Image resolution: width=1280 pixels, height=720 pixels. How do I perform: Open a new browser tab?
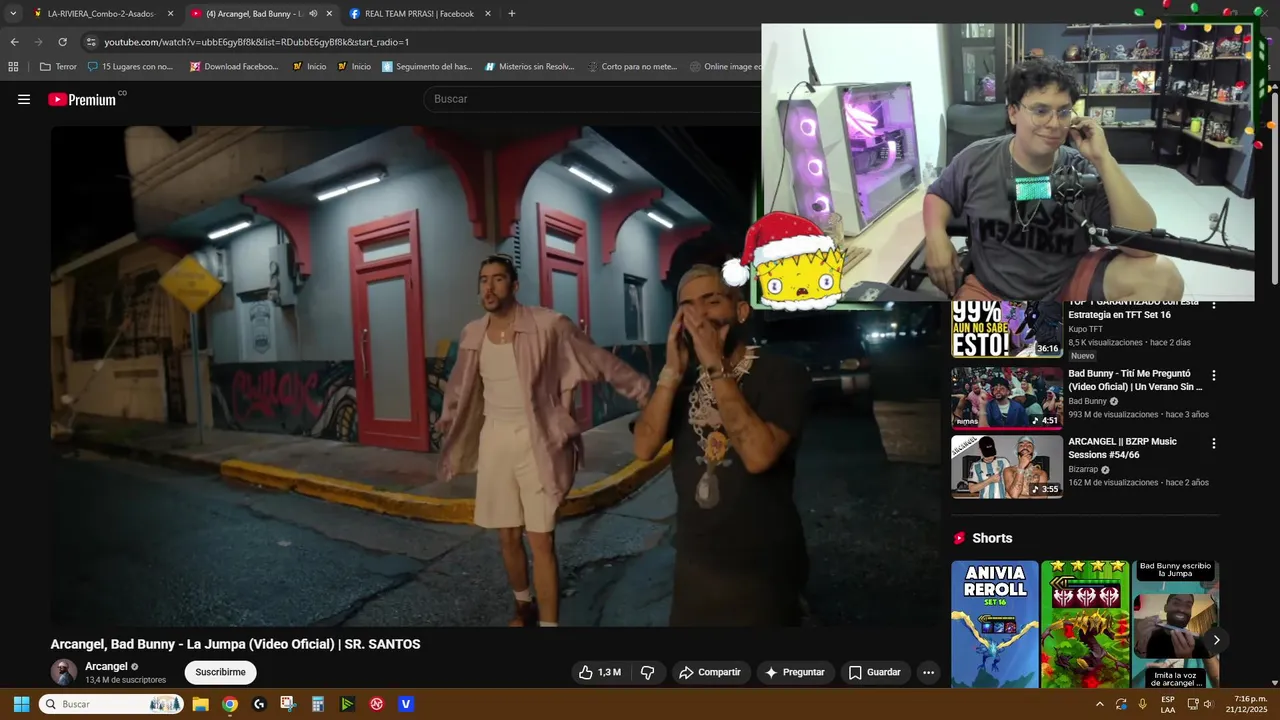tap(512, 14)
